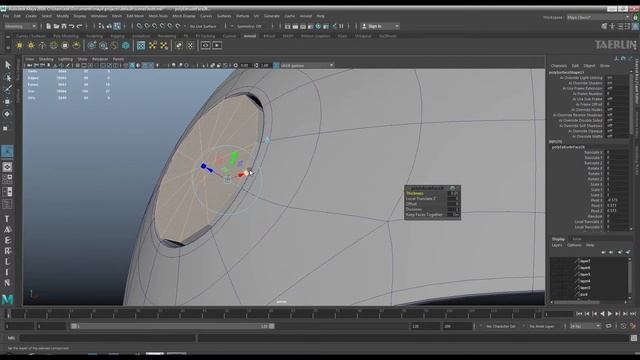Open the Edit Mesh menu
Viewport: 640px width, 360px height.
(135, 16)
